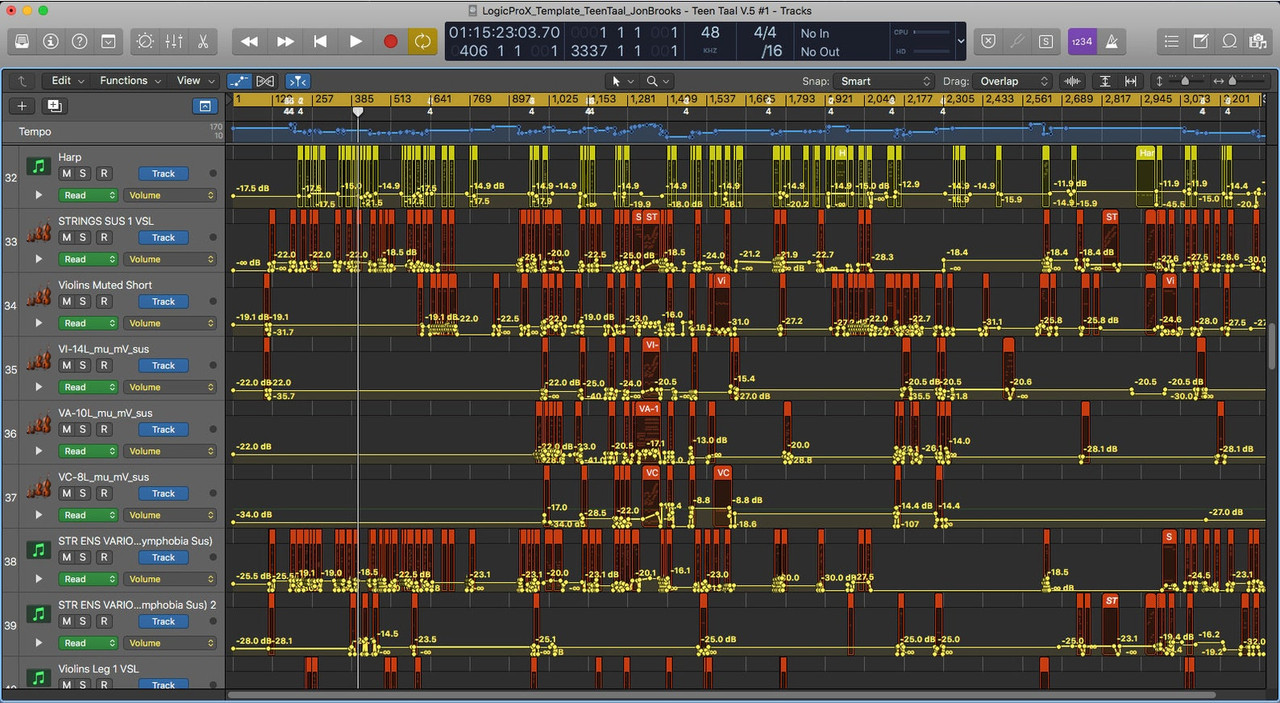Open the Loop Browser icon
This screenshot has width=1280, height=703.
click(x=1230, y=41)
